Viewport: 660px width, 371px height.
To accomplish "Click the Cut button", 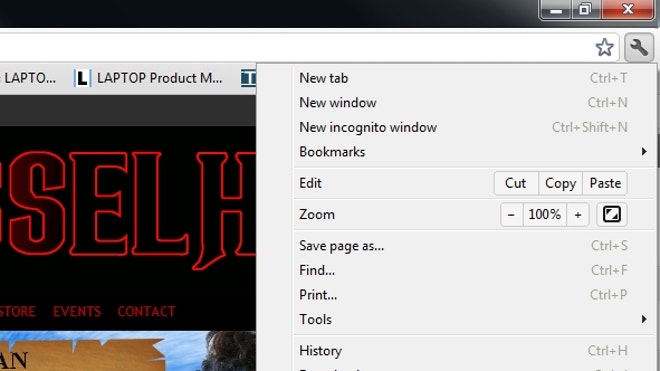I will [x=516, y=183].
